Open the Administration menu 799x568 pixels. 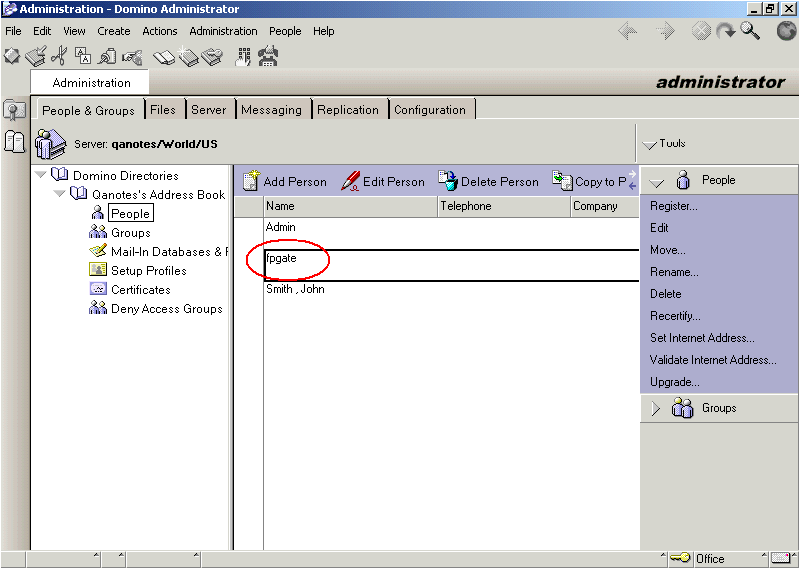coord(223,31)
